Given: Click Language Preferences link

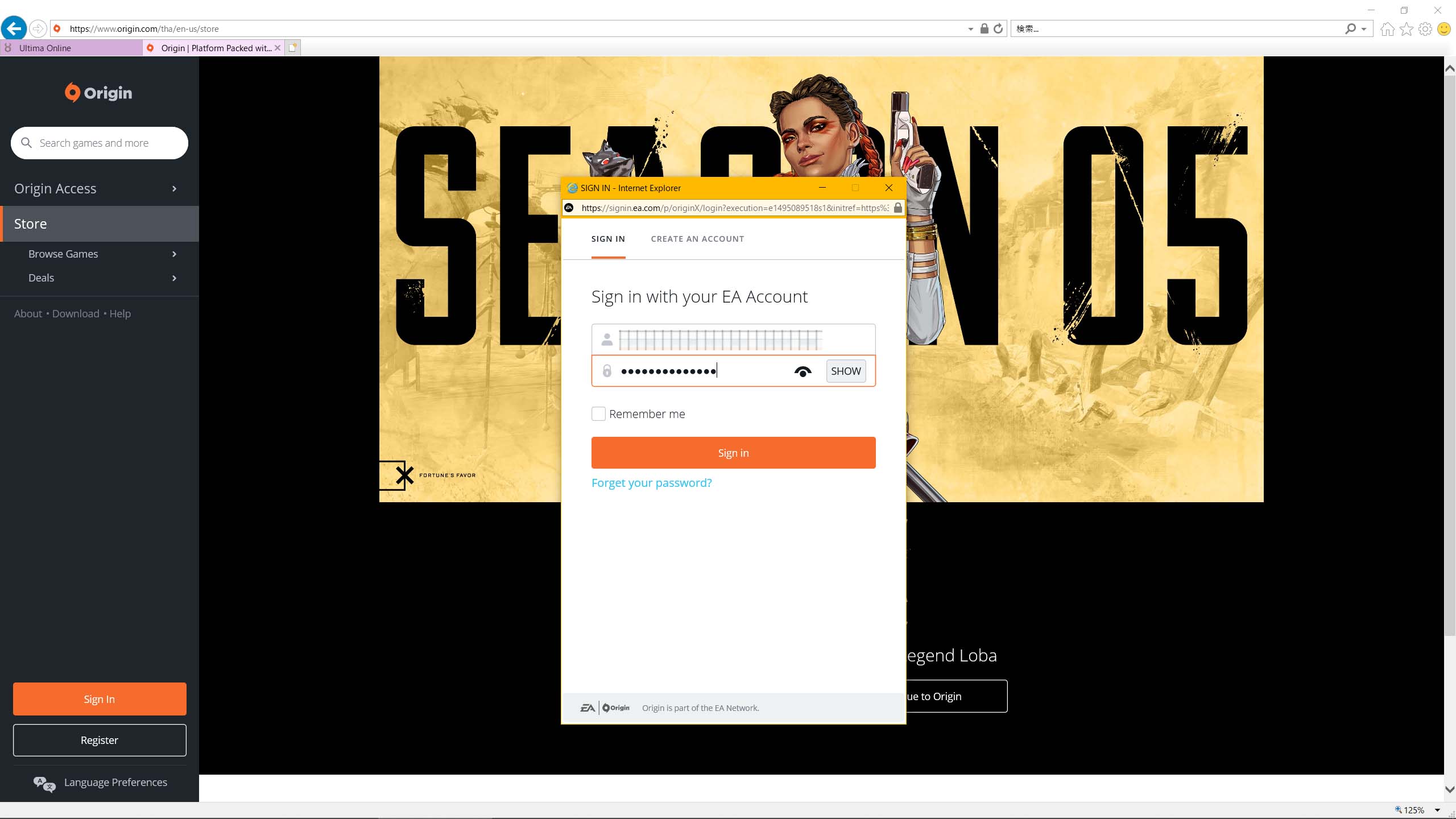Looking at the screenshot, I should [115, 782].
